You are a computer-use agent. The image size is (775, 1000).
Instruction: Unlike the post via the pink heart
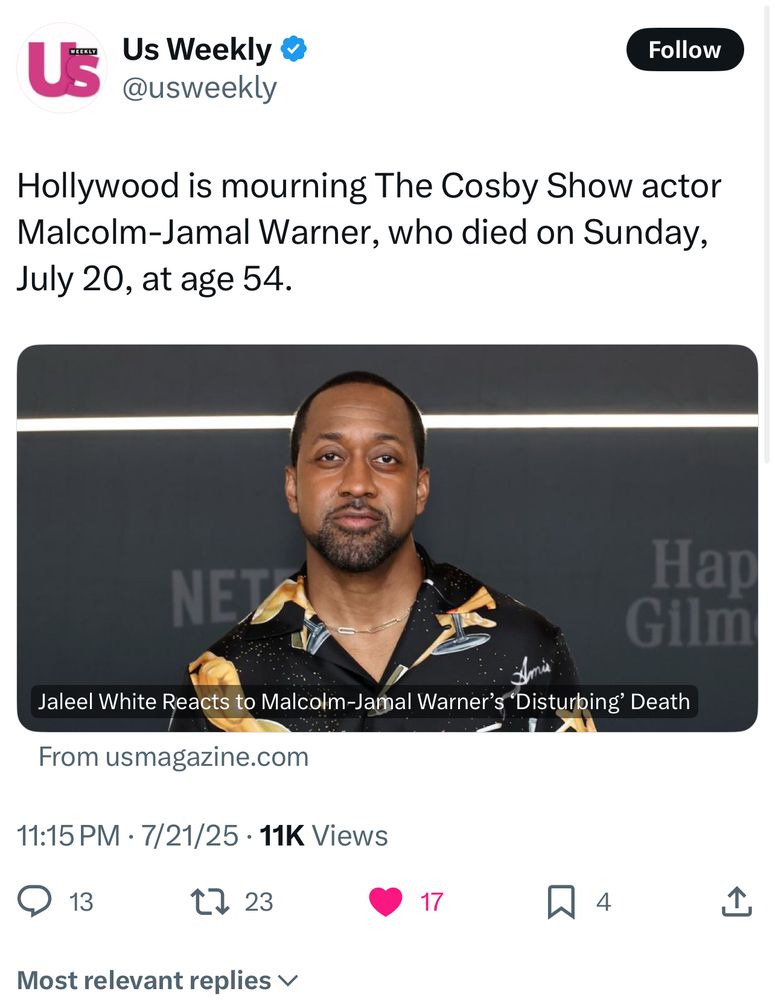tap(386, 901)
